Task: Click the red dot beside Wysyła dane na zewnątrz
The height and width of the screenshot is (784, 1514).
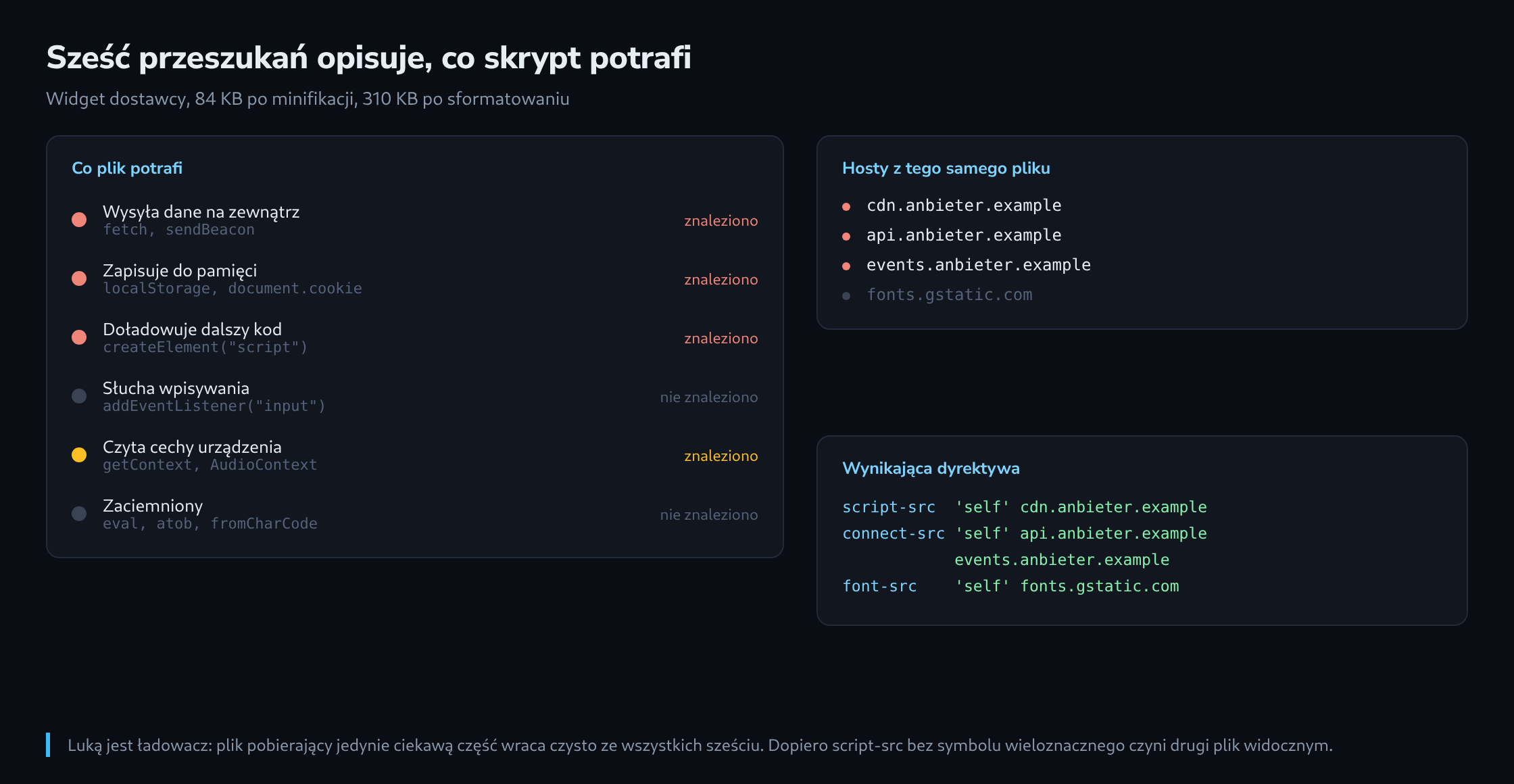Action: (79, 220)
